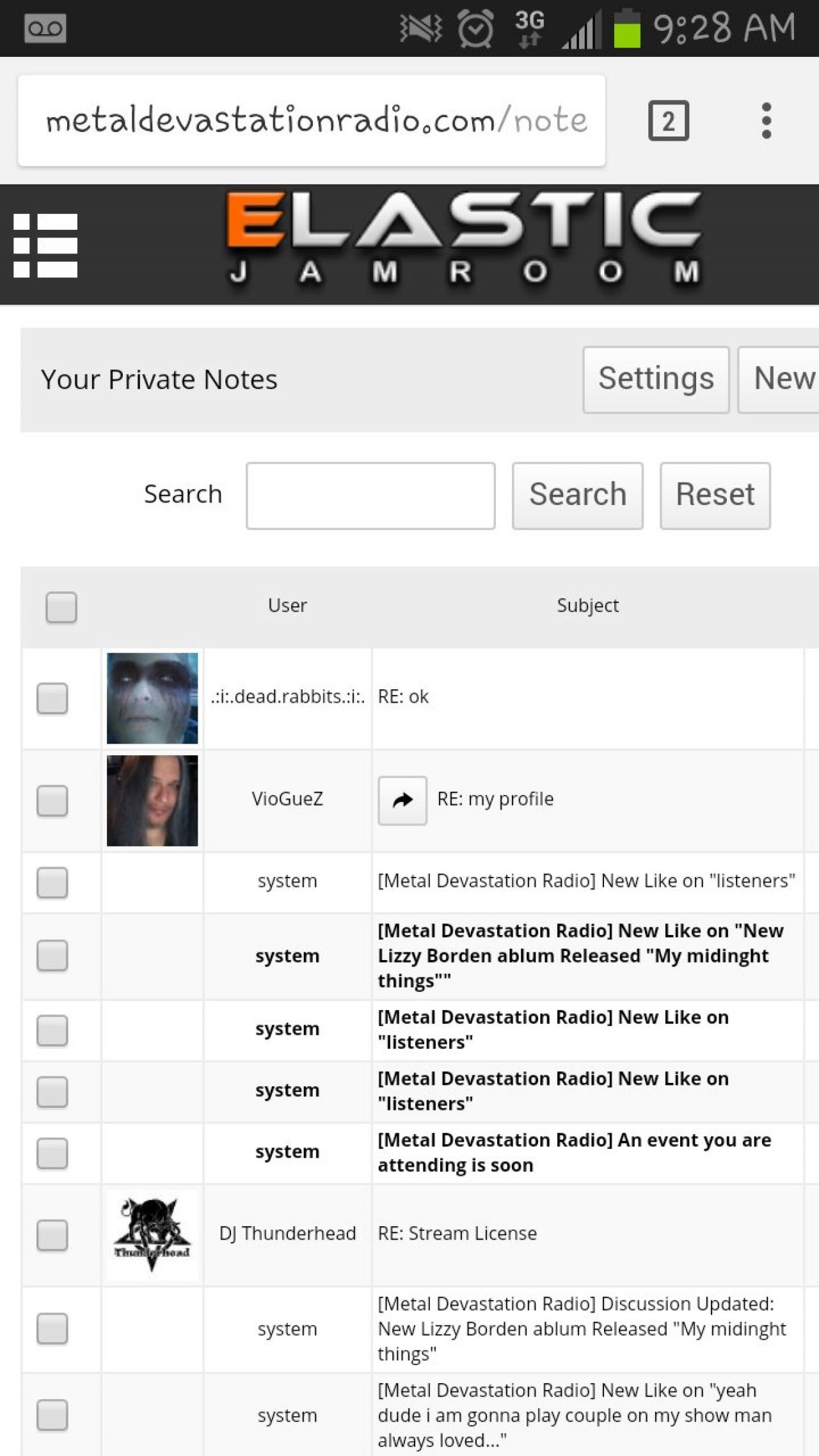
Task: Toggle the select-all checkbox in table header
Action: pos(61,607)
